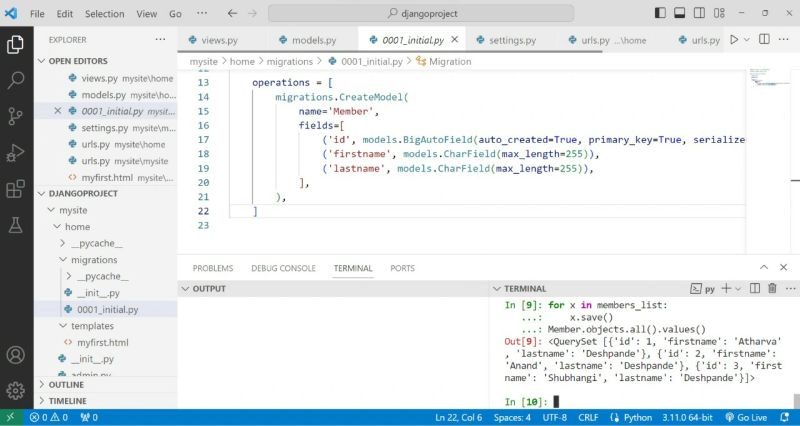Open the Testing flask view
800x426 pixels.
(x=15, y=224)
